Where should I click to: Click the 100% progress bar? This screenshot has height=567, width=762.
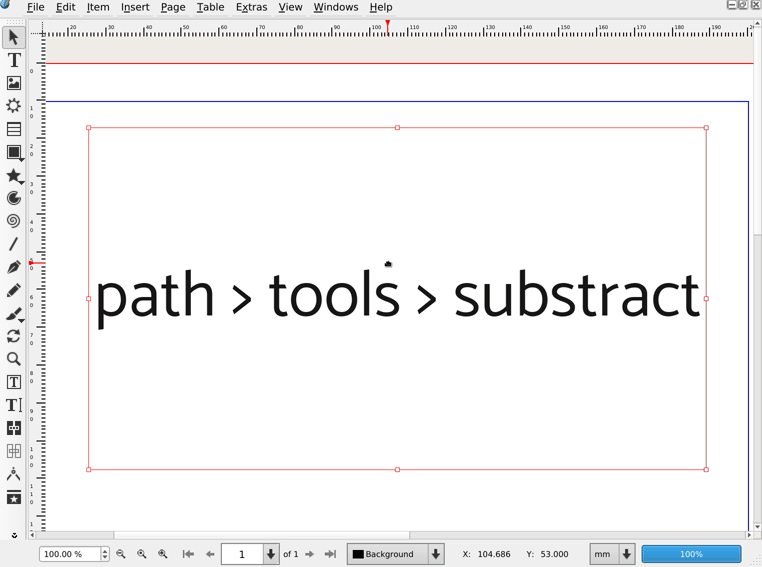click(x=691, y=554)
